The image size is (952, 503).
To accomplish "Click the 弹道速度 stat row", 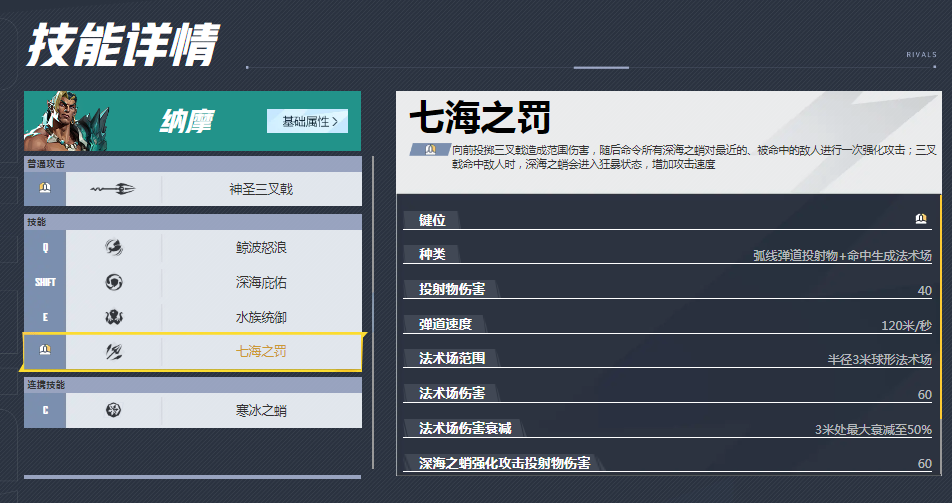I will [x=668, y=324].
